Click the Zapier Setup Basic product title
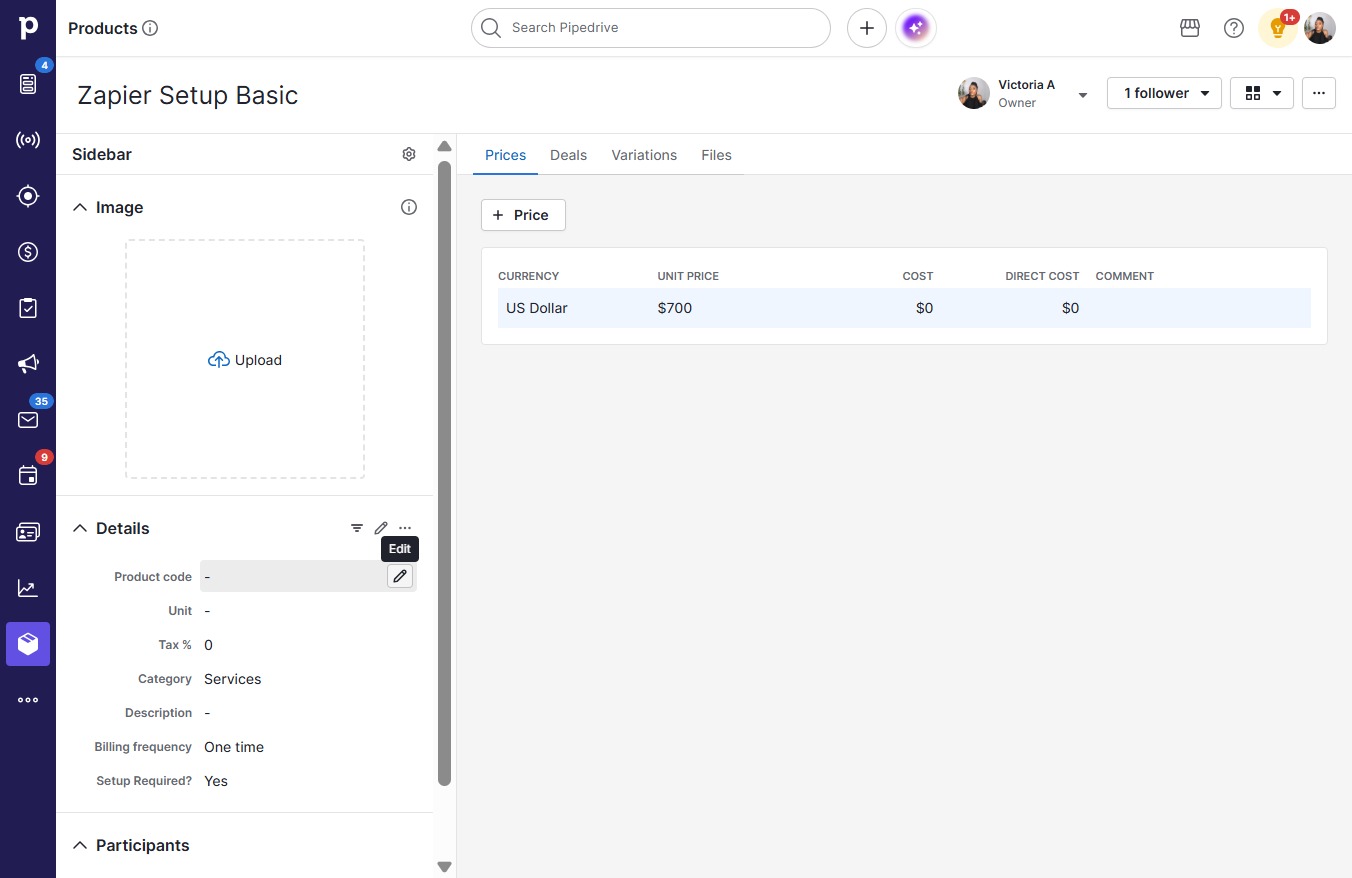This screenshot has width=1352, height=878. click(x=188, y=95)
